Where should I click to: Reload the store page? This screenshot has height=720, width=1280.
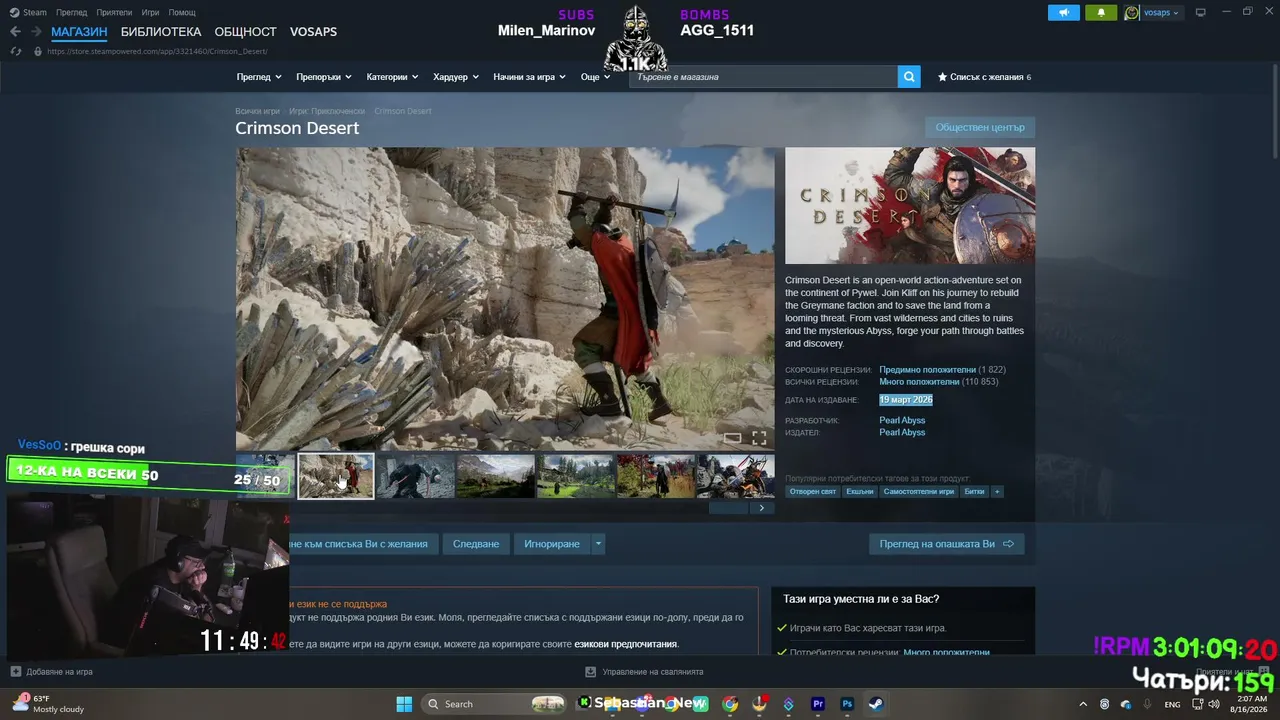[15, 51]
